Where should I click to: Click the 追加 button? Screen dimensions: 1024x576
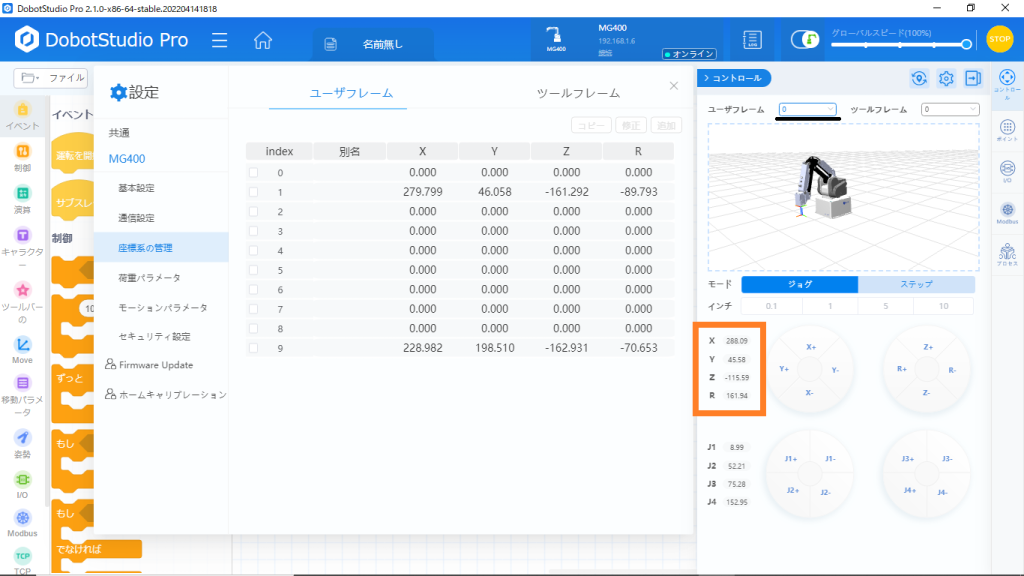click(x=666, y=125)
